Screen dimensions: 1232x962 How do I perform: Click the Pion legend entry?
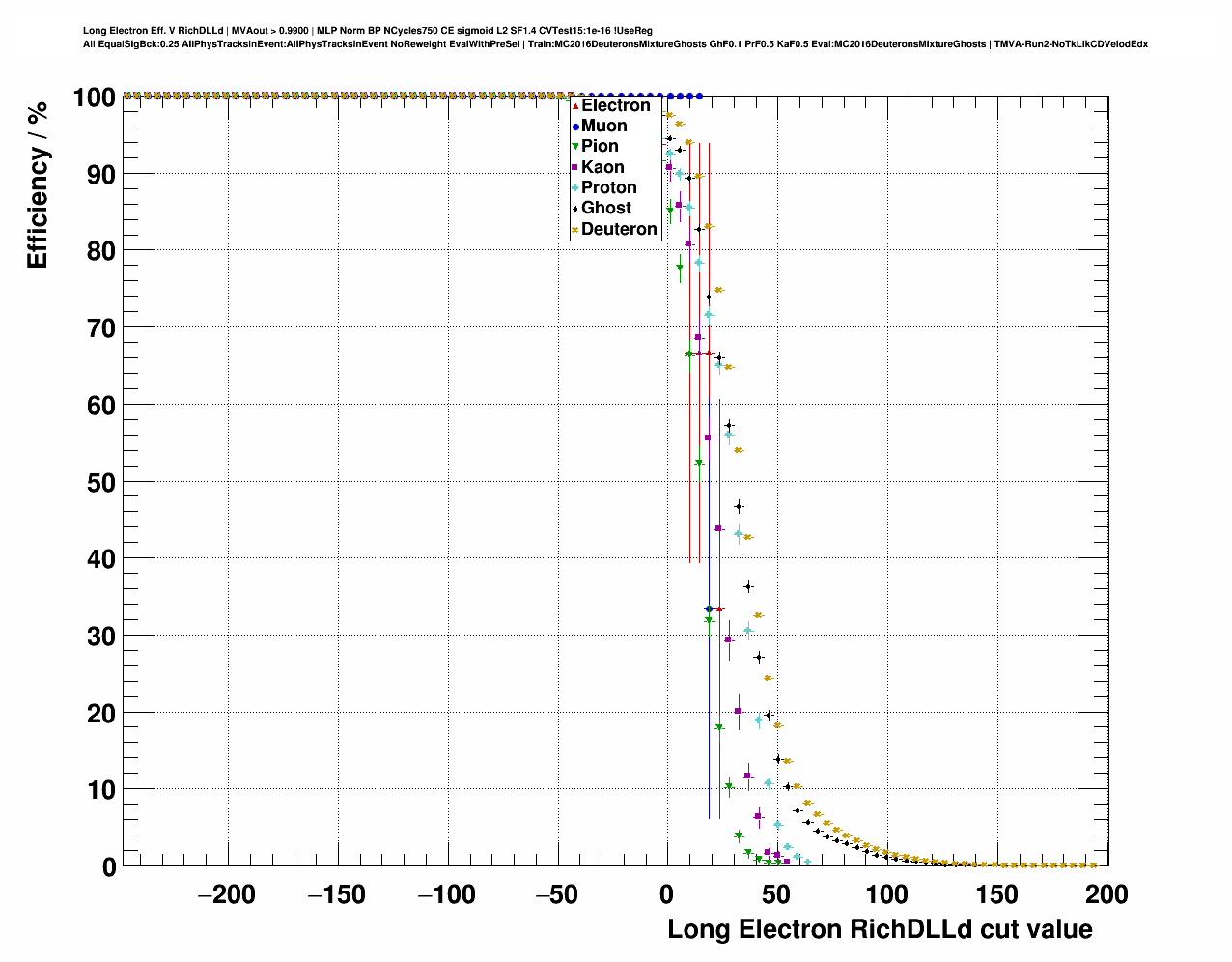coord(596,146)
